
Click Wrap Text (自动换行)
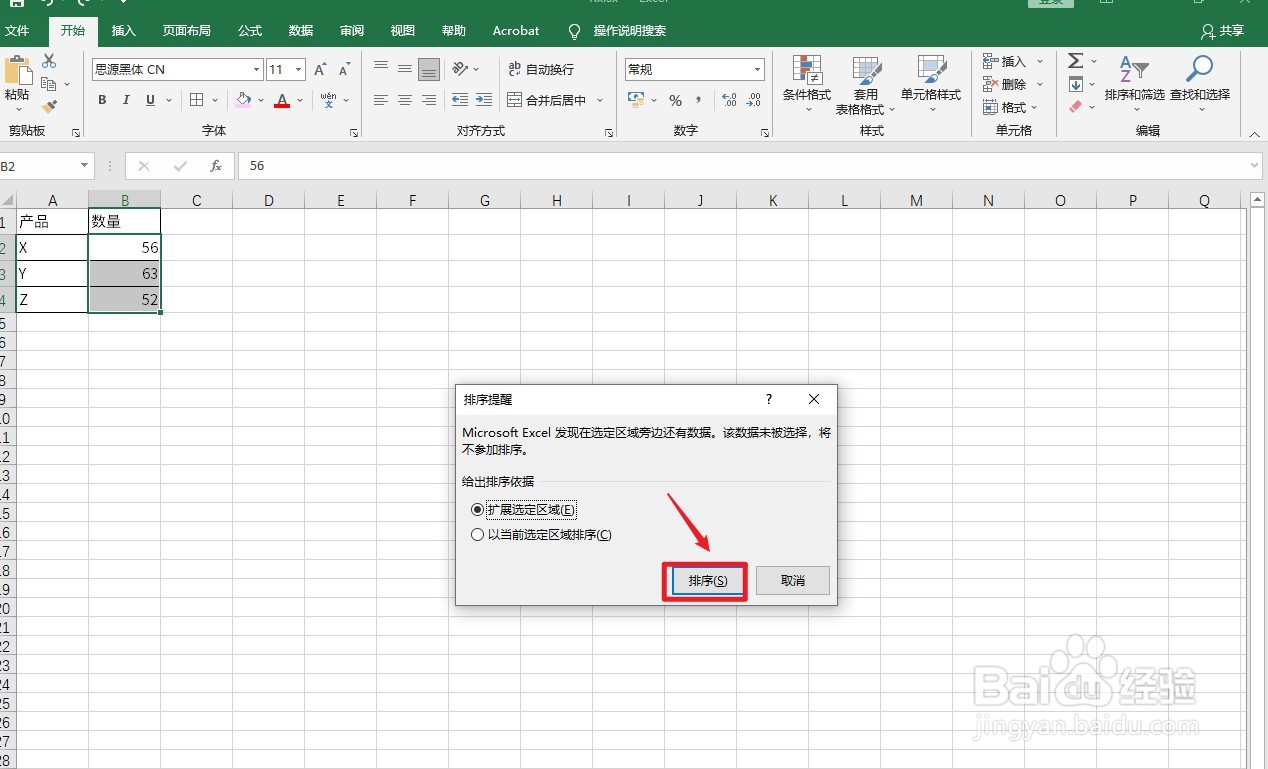coord(541,69)
